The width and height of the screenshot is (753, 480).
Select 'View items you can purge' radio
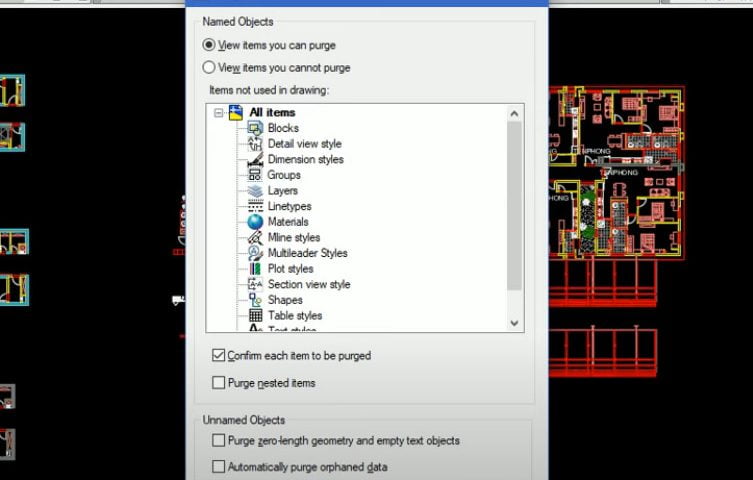(x=209, y=45)
